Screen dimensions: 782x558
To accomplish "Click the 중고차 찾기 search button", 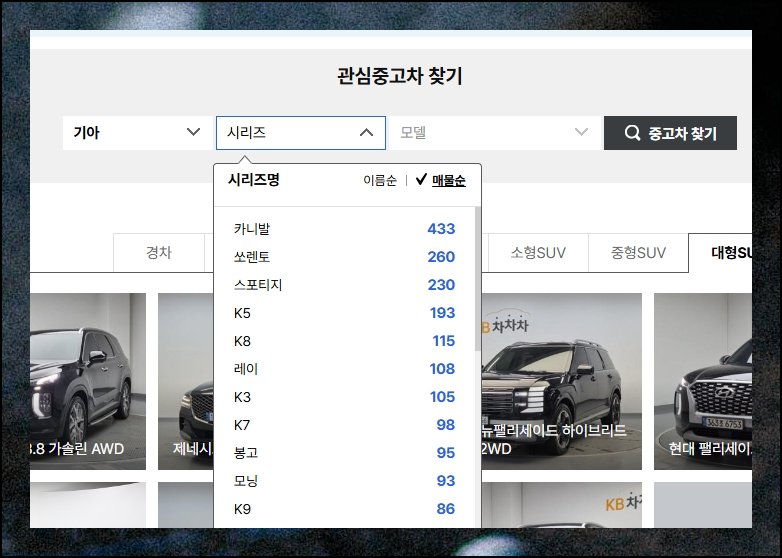I will 670,133.
